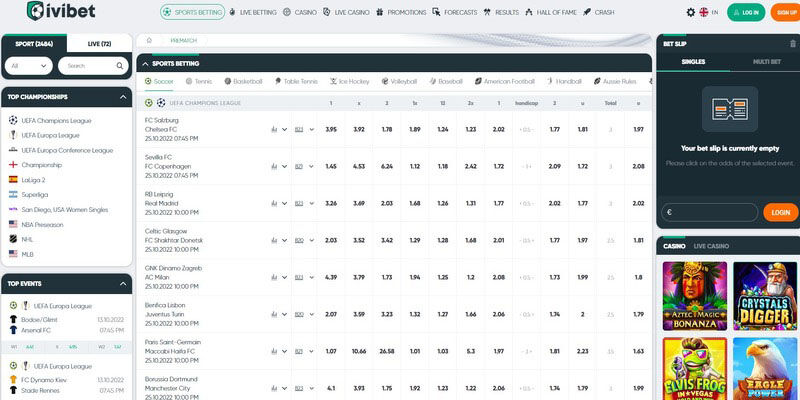Select American Football sport filter

pyautogui.click(x=505, y=82)
